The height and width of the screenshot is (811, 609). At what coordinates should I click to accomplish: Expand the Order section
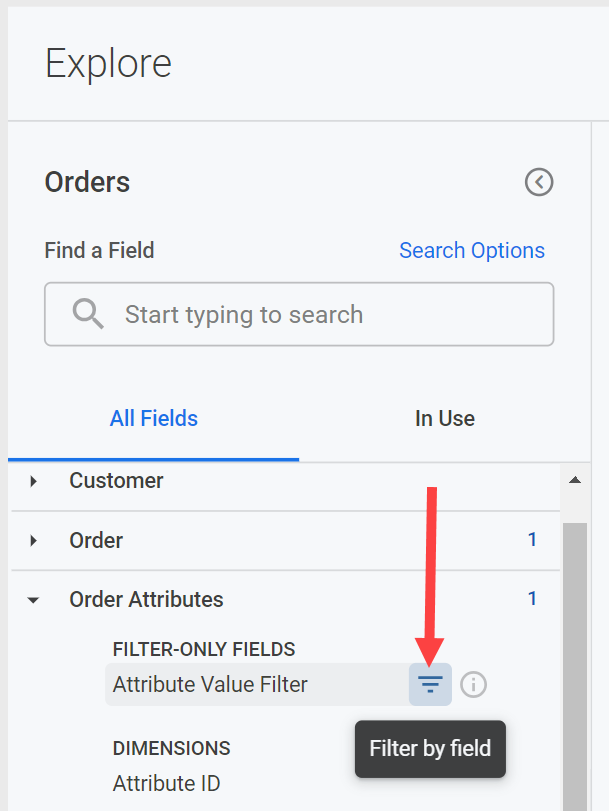pyautogui.click(x=33, y=540)
